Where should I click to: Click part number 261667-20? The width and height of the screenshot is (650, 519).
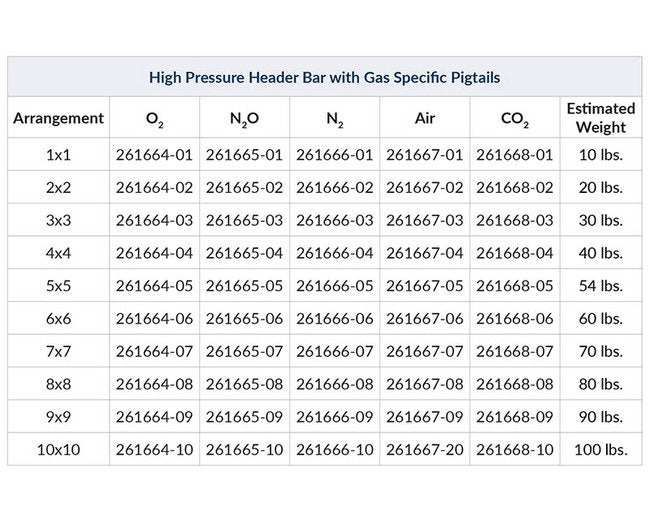pos(424,450)
